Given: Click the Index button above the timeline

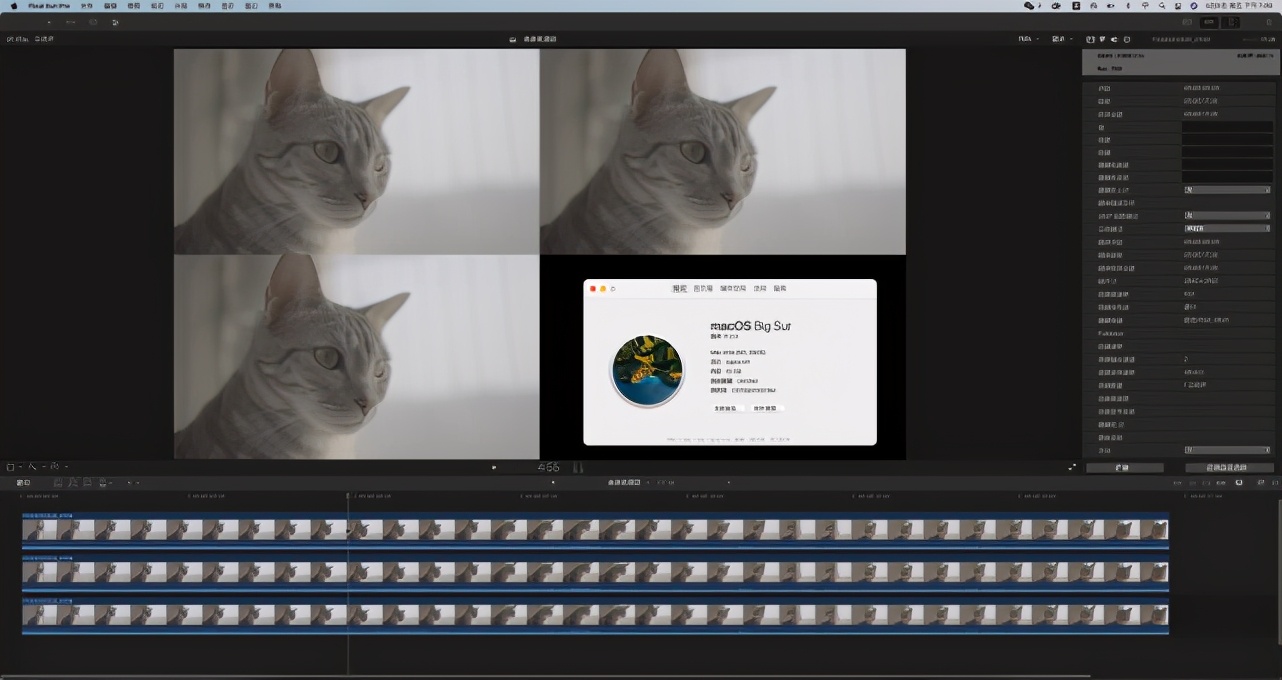Looking at the screenshot, I should (23, 482).
